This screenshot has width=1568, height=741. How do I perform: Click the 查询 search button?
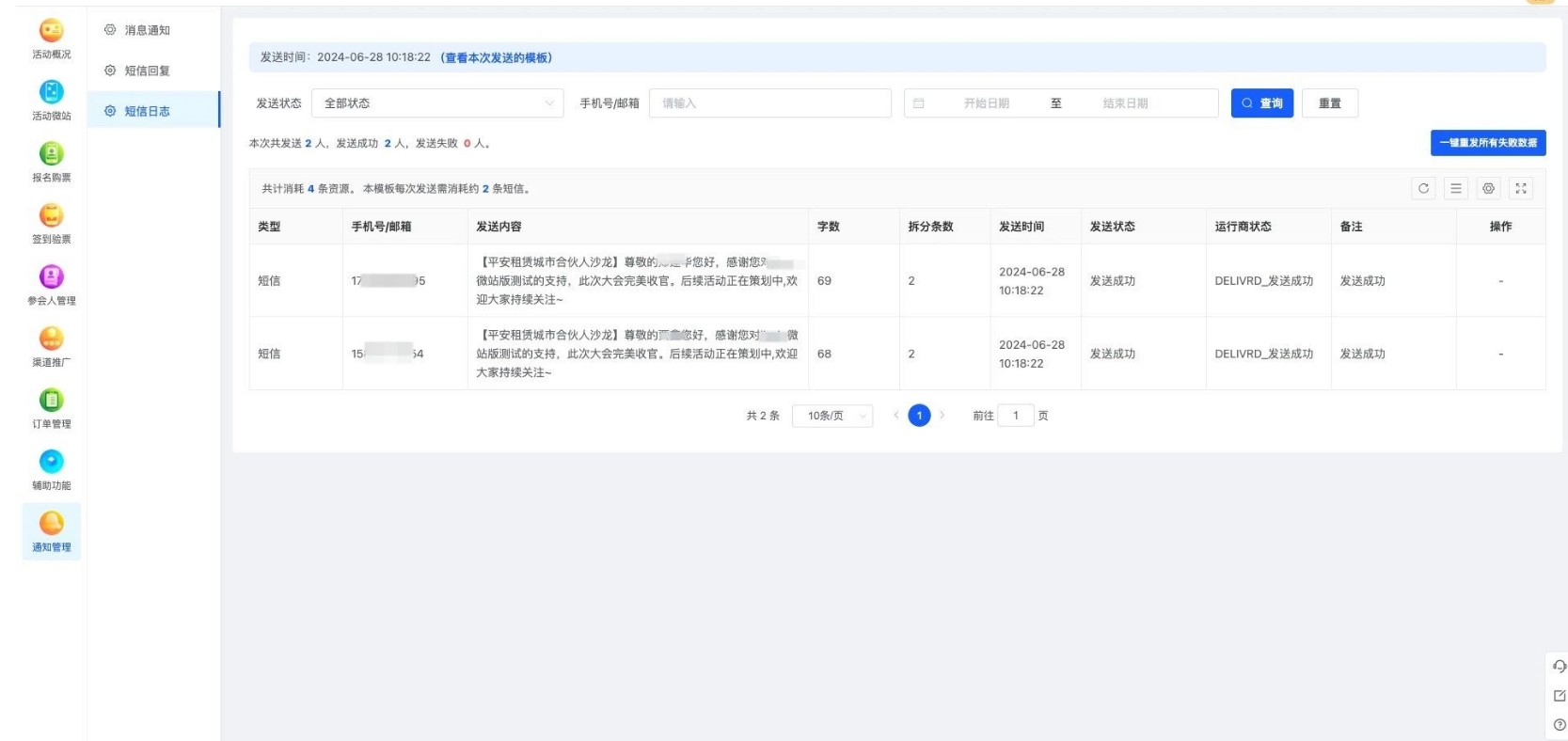pos(1262,103)
